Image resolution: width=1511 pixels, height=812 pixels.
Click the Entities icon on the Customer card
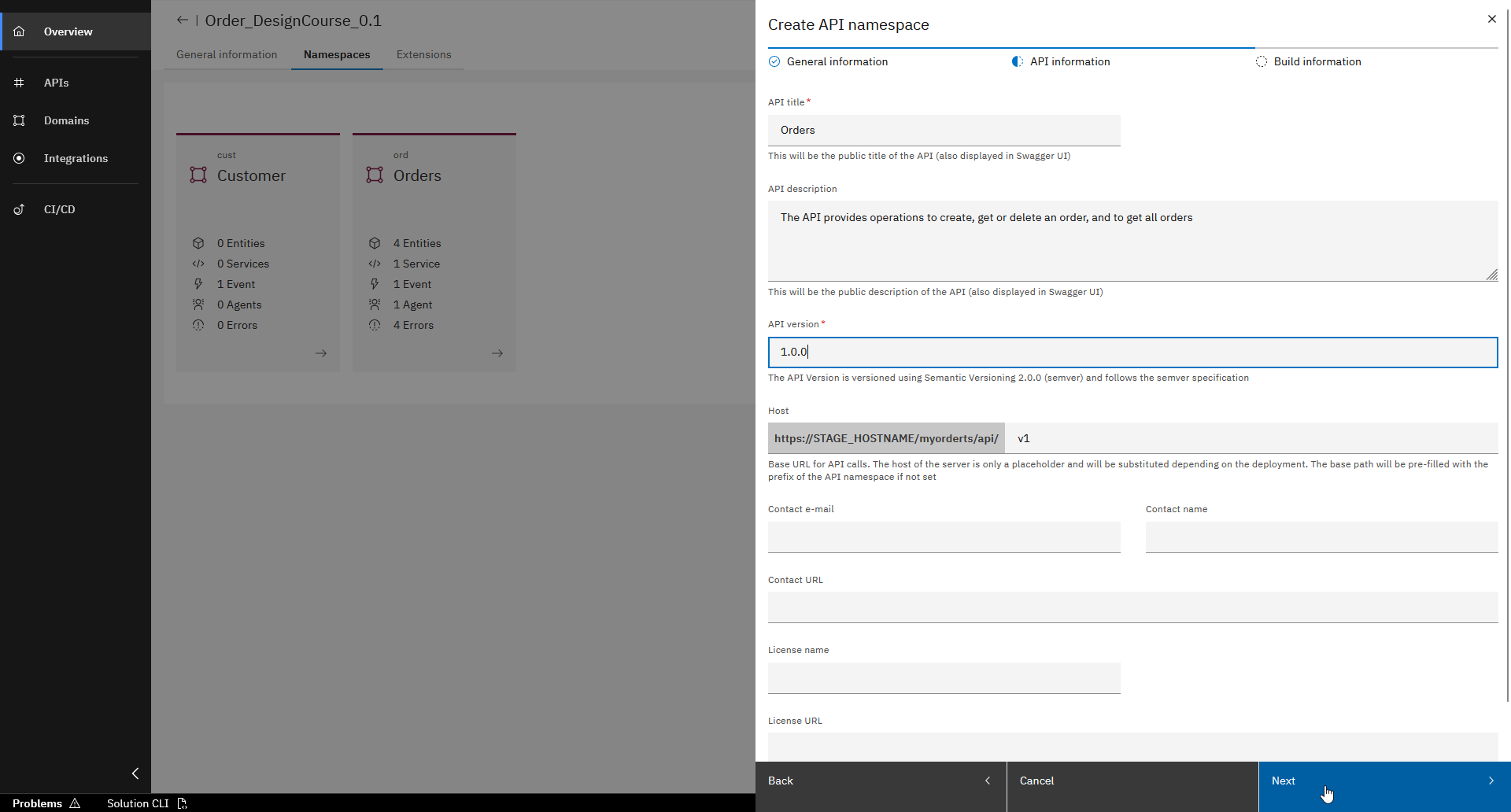point(199,243)
